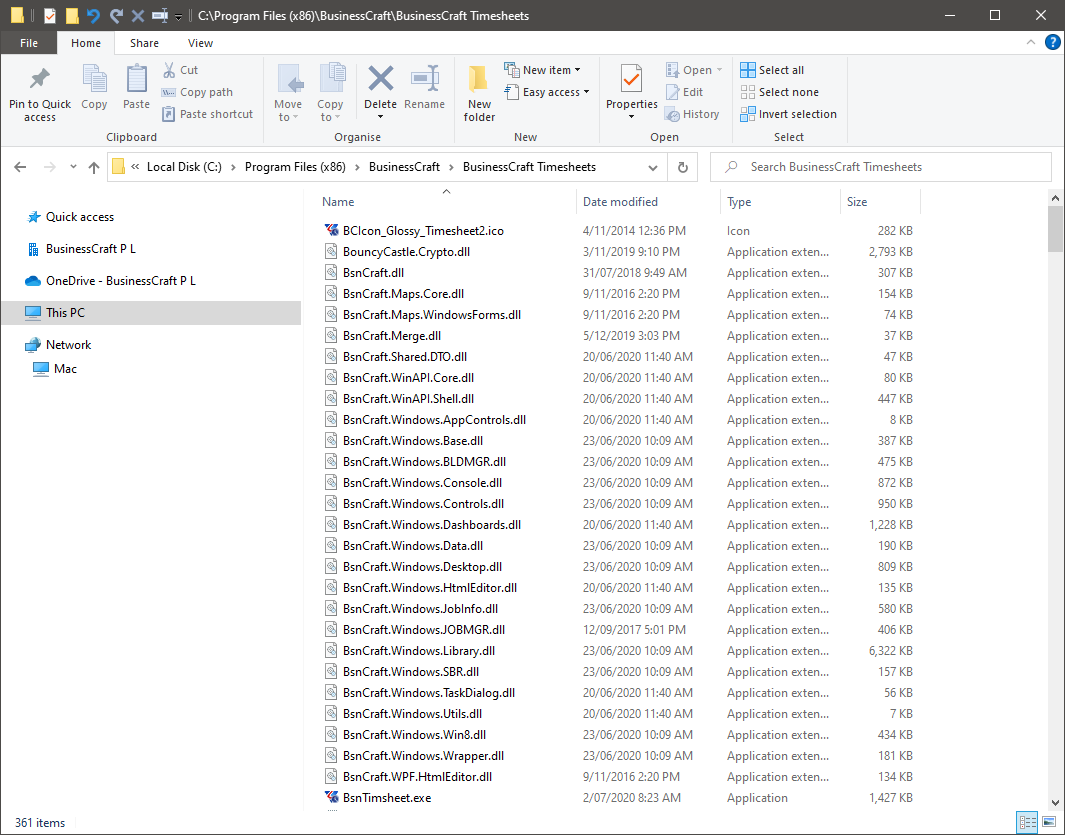Viewport: 1065px width, 835px height.
Task: Open the Customize Quick Access Toolbar dropdown
Action: click(x=178, y=16)
